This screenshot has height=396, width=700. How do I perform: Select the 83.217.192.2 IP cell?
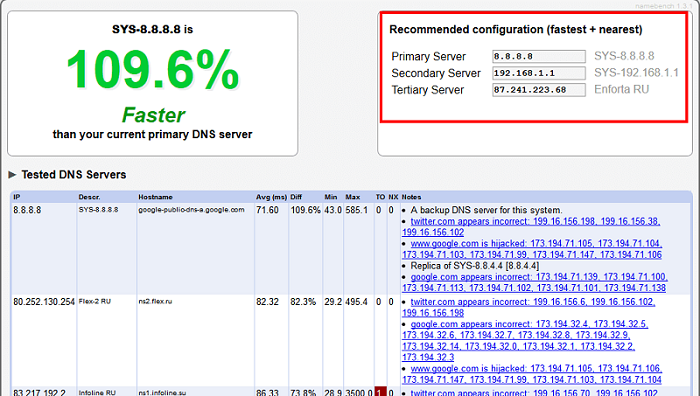[x=39, y=392]
